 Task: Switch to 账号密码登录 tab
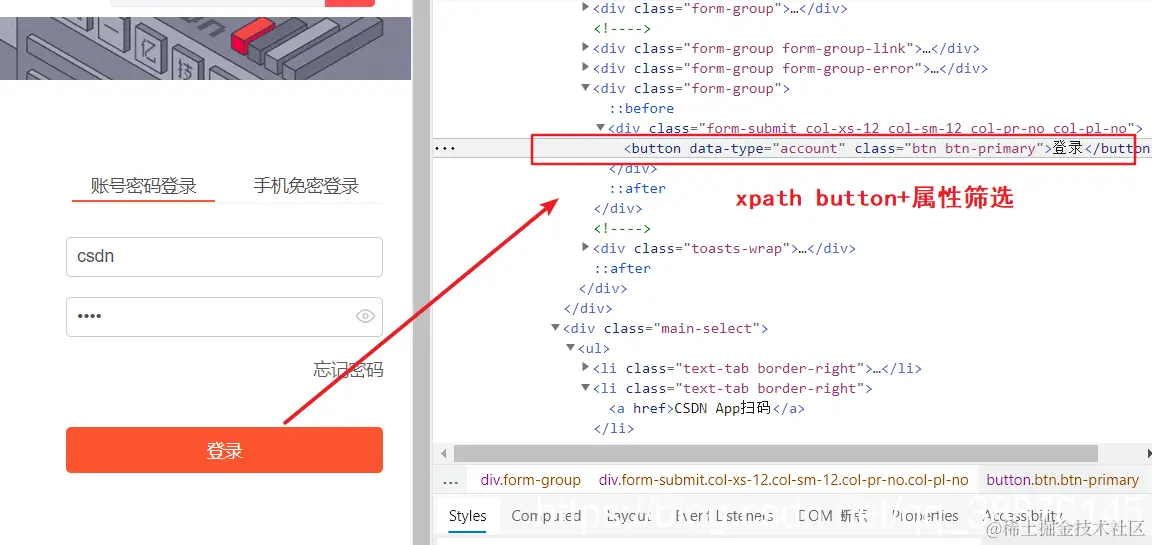143,186
